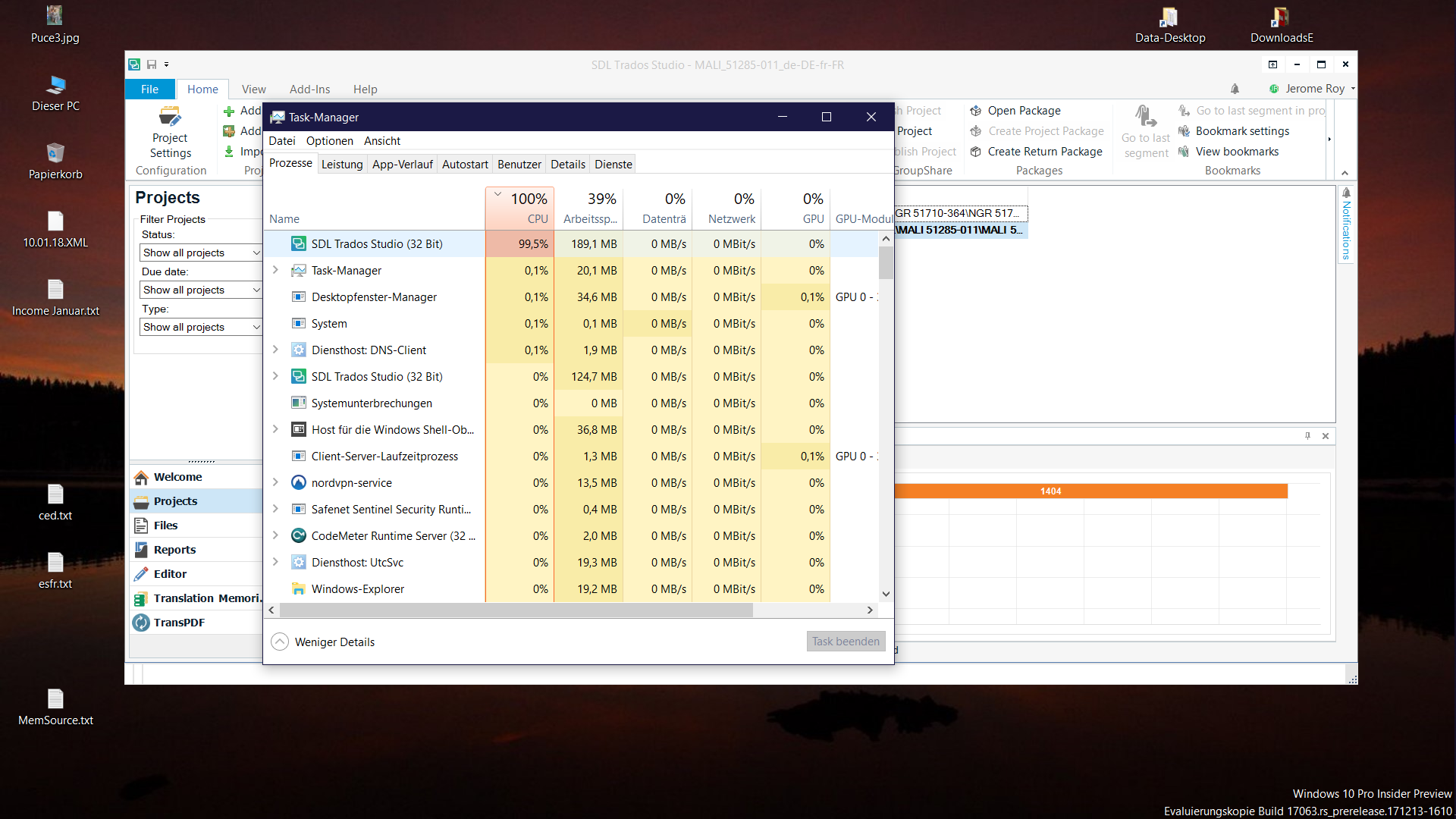Select CodeMeter Runtime Server process icon
The height and width of the screenshot is (819, 1456).
click(x=299, y=536)
